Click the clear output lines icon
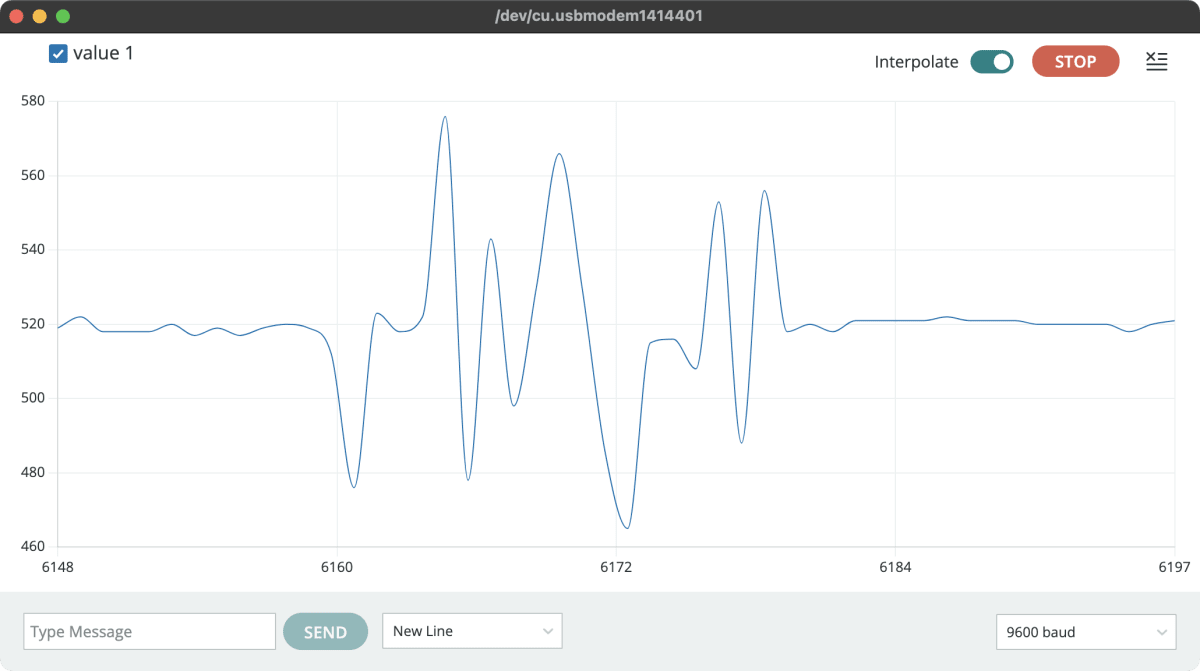1200x671 pixels. (1156, 61)
